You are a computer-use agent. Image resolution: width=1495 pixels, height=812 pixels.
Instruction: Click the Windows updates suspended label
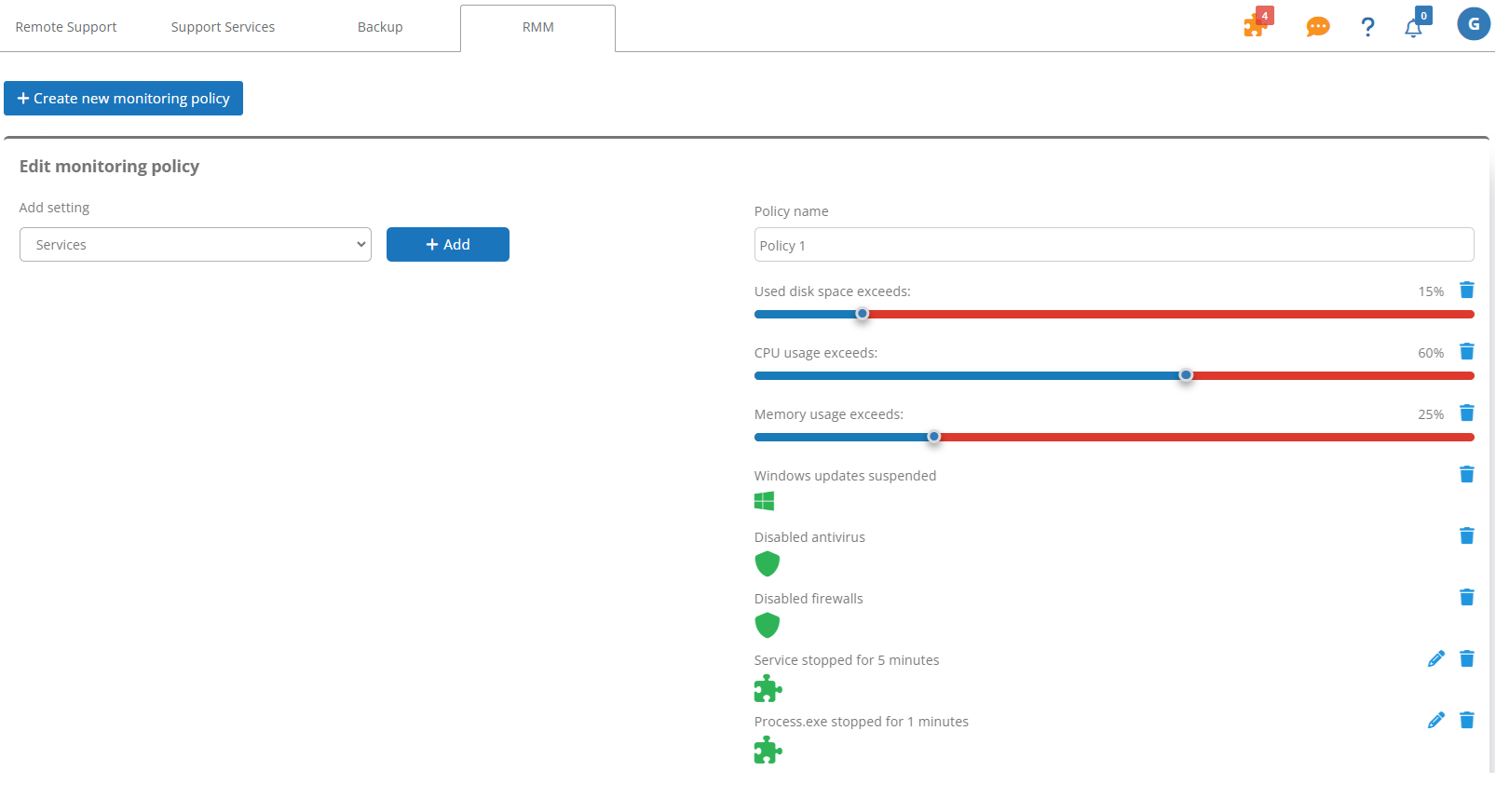[x=845, y=476]
